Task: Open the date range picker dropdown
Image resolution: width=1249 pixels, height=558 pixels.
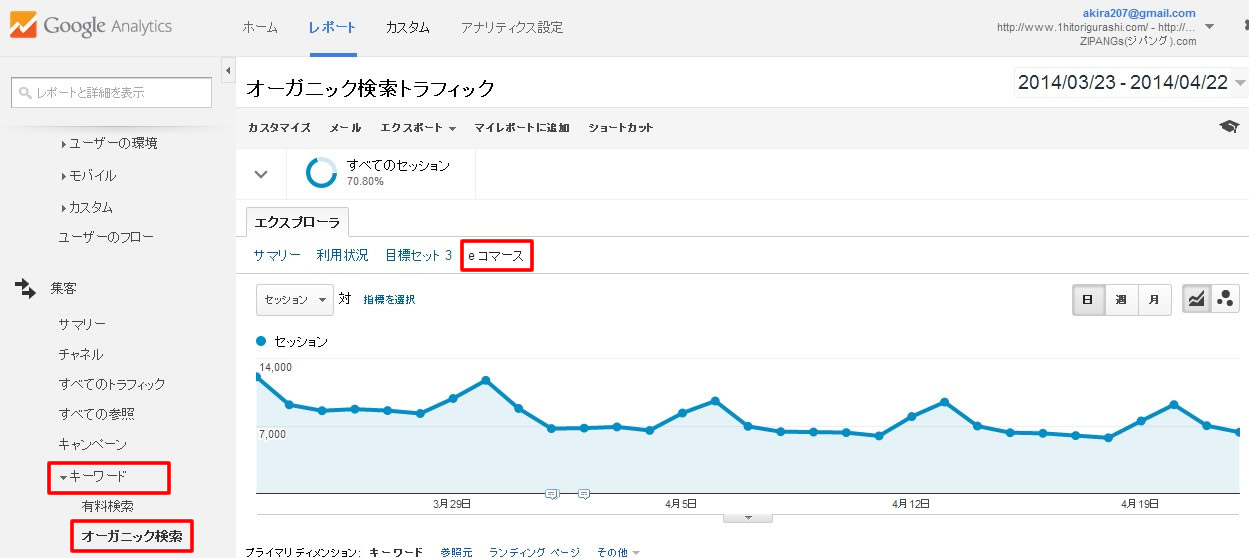Action: [x=1130, y=83]
